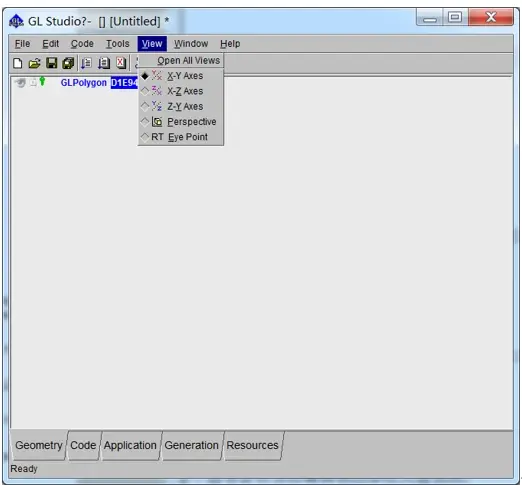
Task: Click the Save floppy disk icon
Action: pos(52,63)
